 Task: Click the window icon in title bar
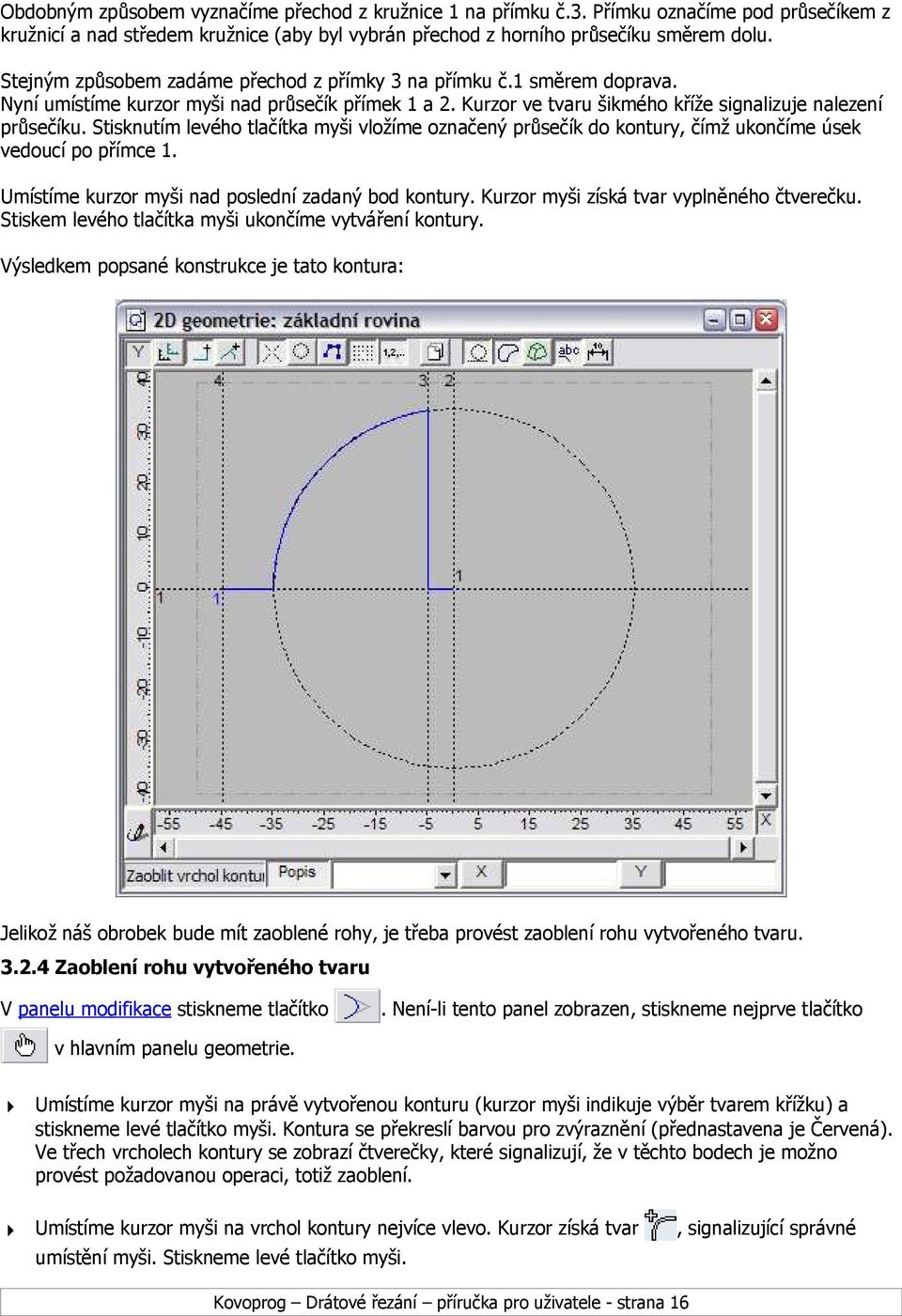tap(136, 320)
